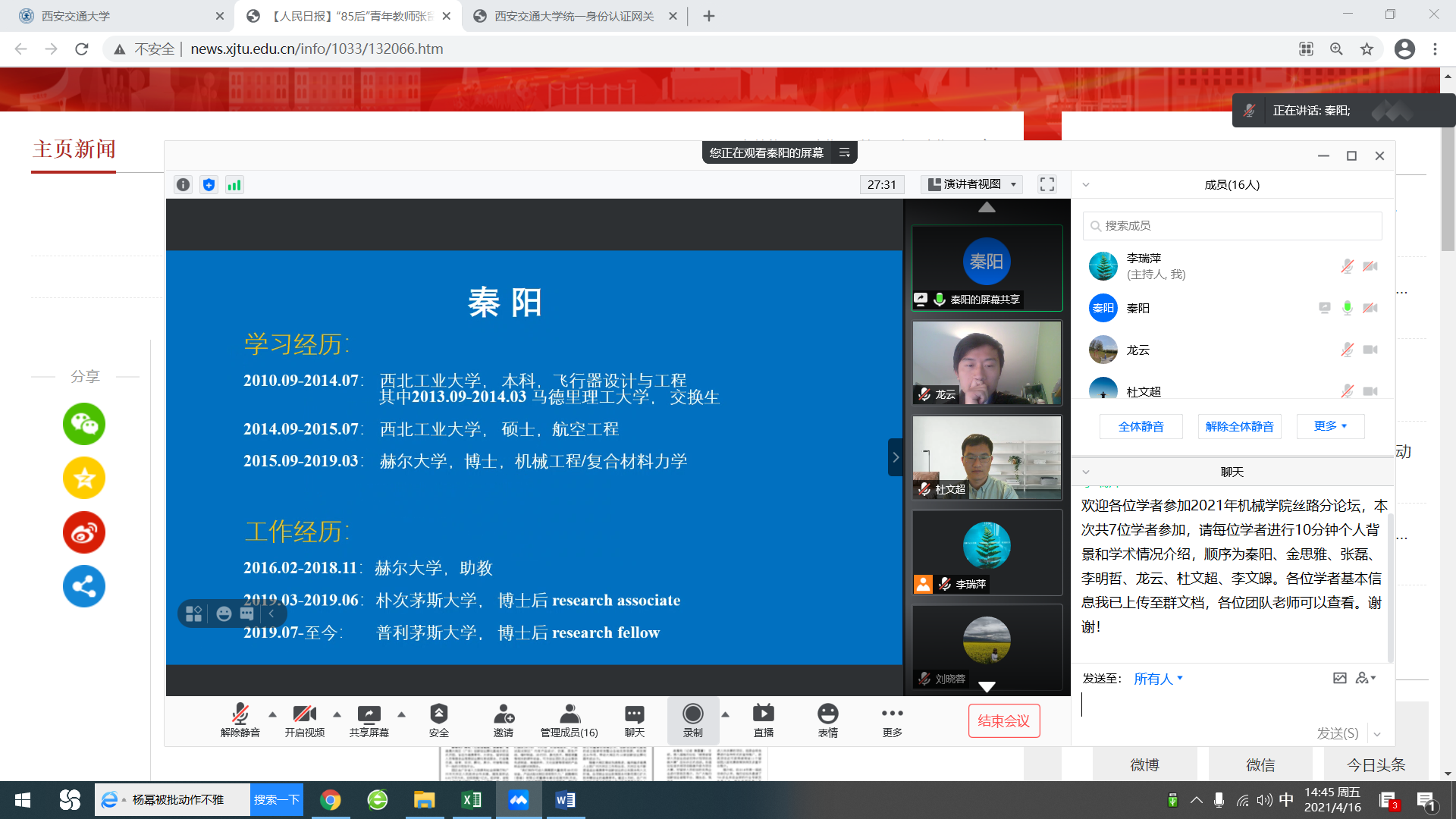Enter full screen via top-right icon
The height and width of the screenshot is (819, 1456).
coord(1047,184)
